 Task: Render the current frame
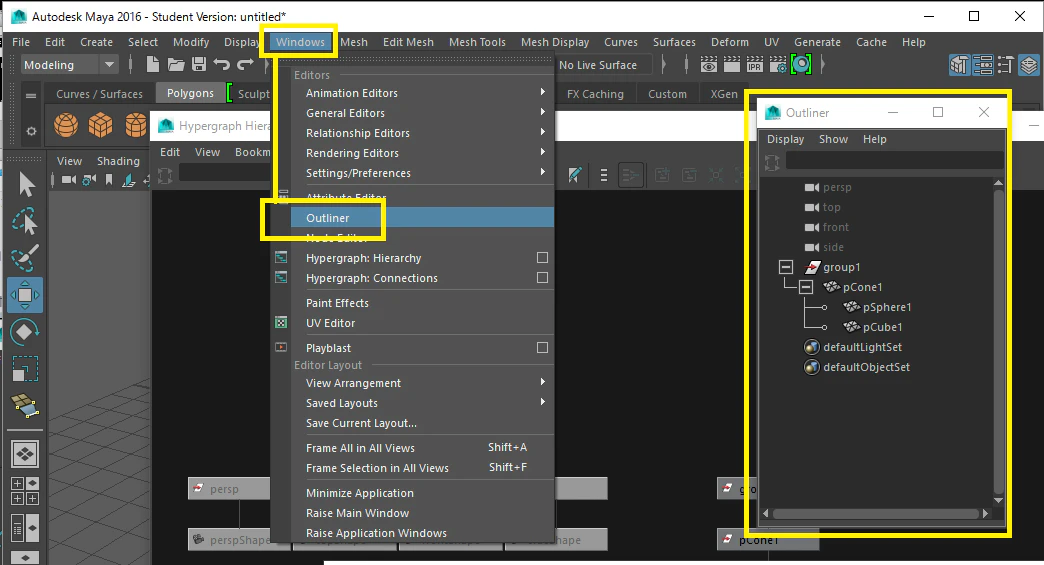732,65
